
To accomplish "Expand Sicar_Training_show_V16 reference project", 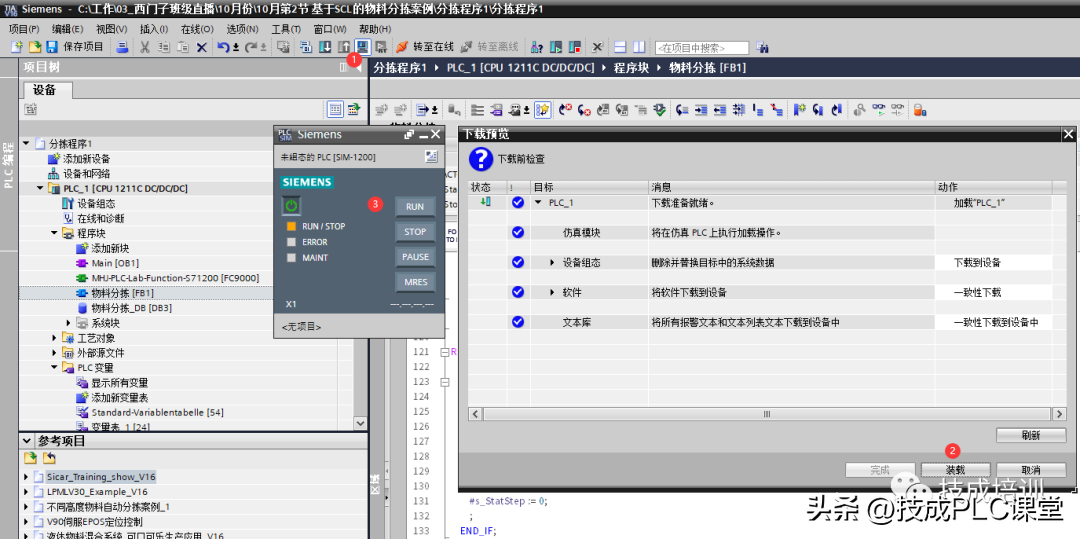I will coord(27,476).
